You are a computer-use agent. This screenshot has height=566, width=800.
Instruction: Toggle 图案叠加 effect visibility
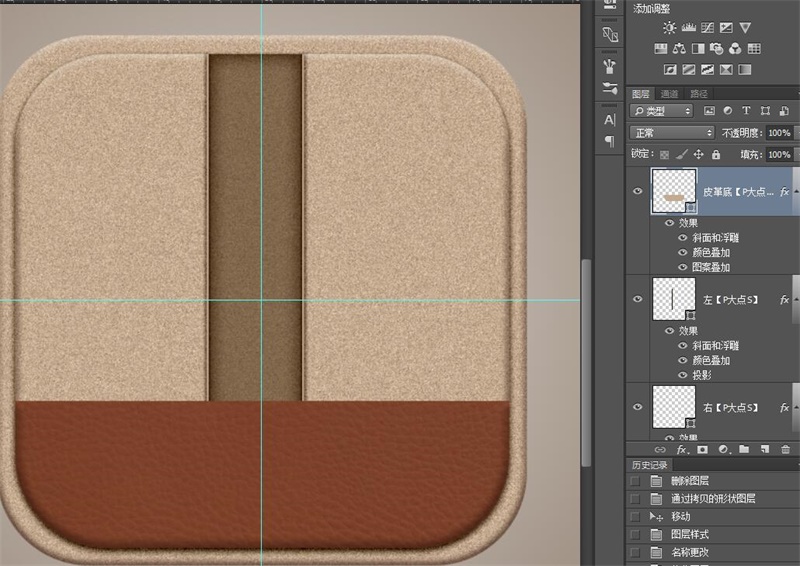683,267
